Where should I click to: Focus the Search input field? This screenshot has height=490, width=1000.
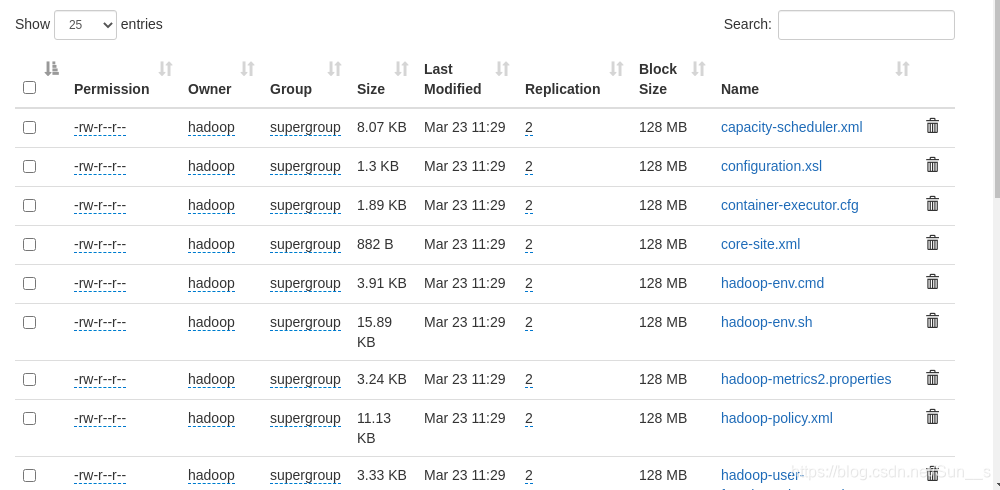point(866,25)
